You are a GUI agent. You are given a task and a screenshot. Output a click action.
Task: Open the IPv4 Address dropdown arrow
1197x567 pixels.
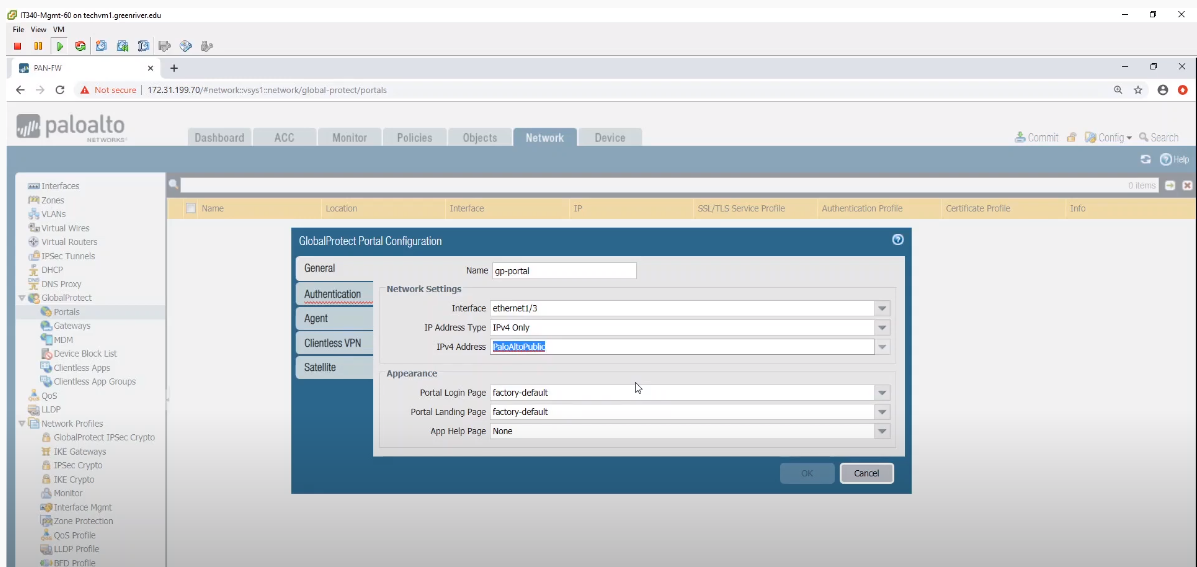click(882, 346)
